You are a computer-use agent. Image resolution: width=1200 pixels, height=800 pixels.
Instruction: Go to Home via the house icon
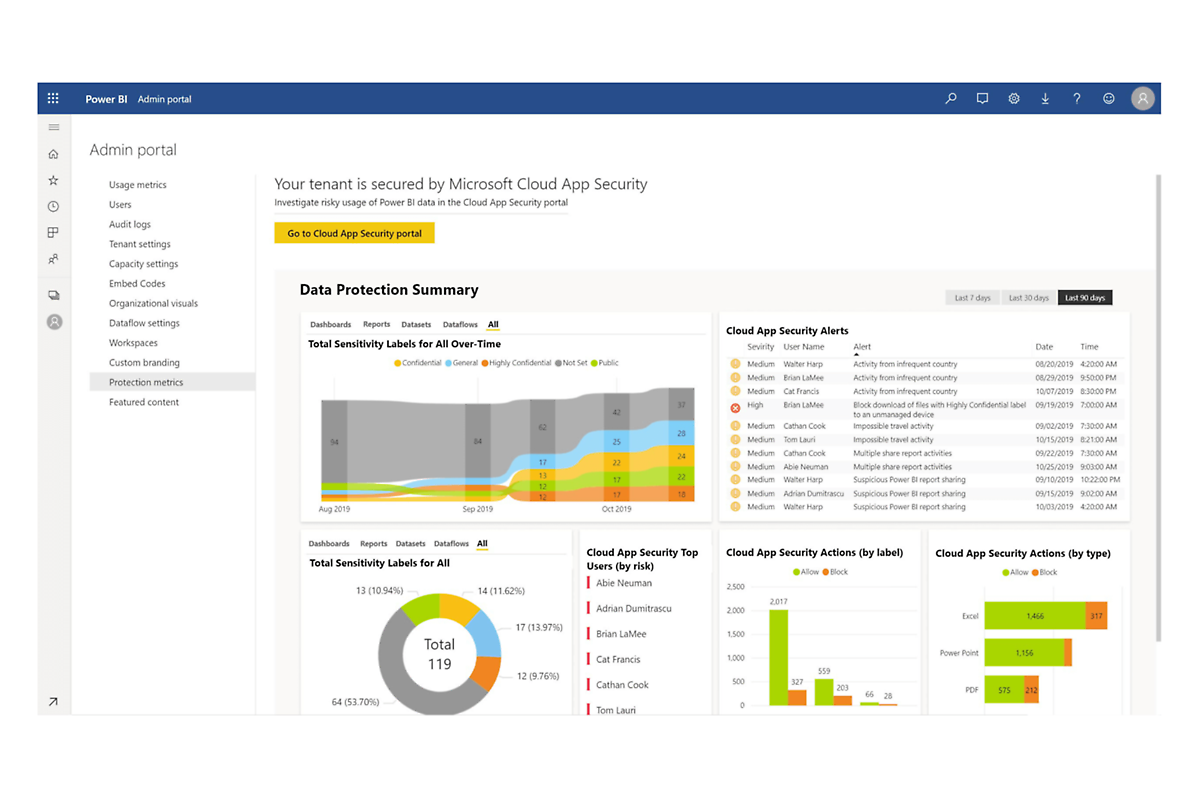click(x=54, y=154)
